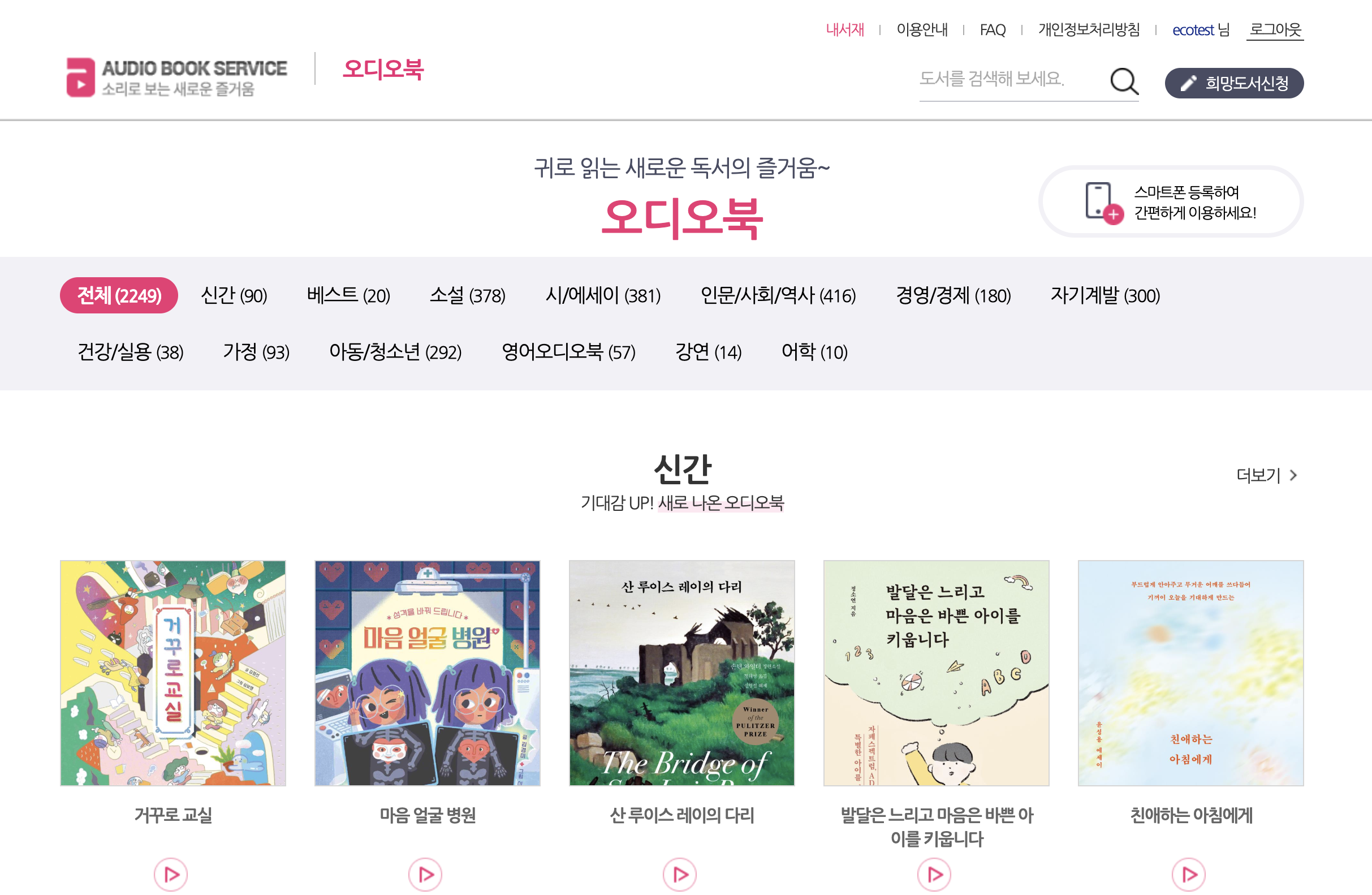Click the 희망도서신청 button
1372x895 pixels.
pyautogui.click(x=1234, y=83)
